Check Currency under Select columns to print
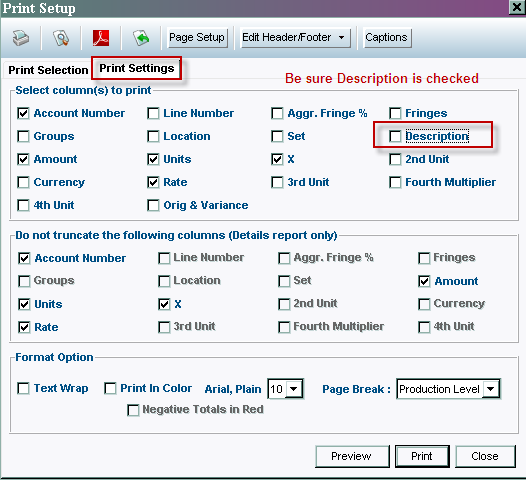The width and height of the screenshot is (526, 480). (x=23, y=182)
